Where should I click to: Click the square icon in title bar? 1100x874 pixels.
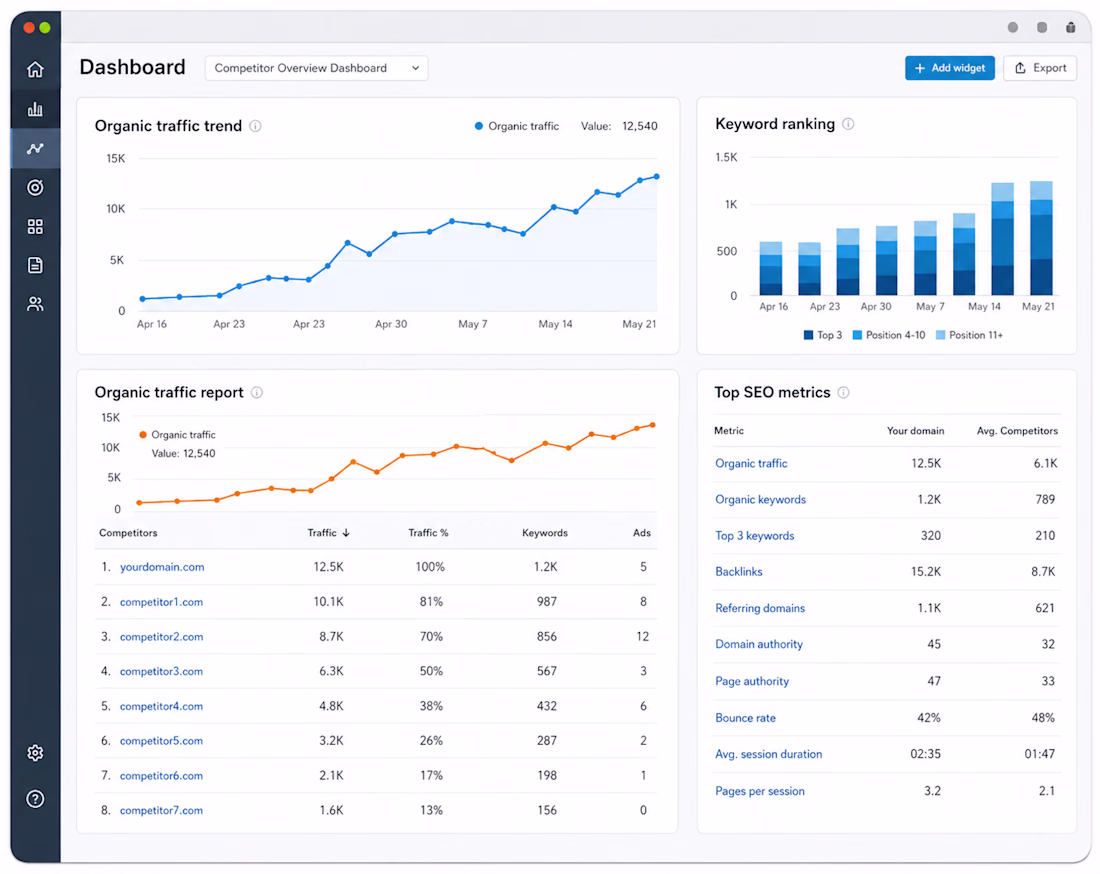tap(1042, 27)
